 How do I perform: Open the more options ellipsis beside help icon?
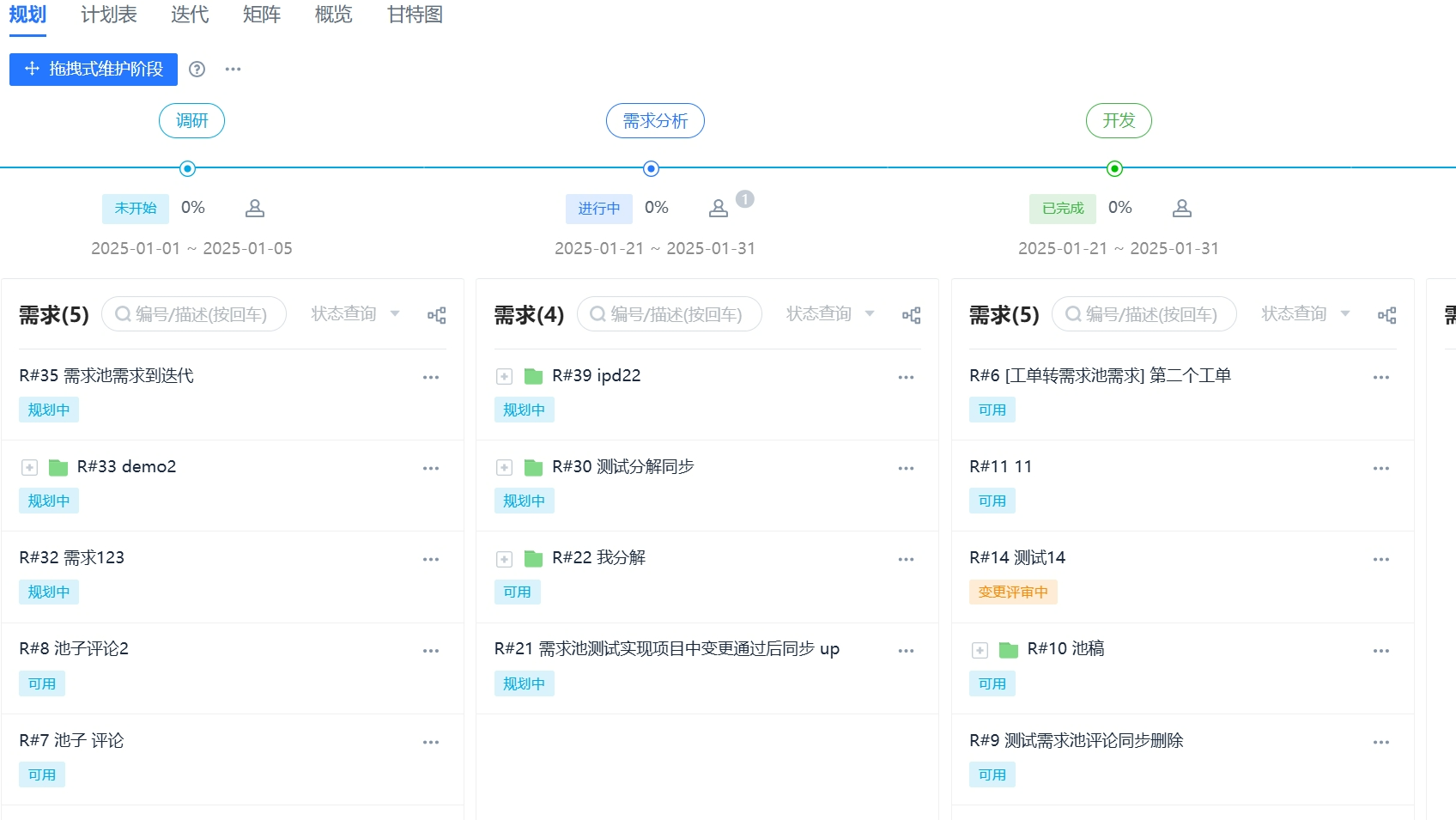[233, 70]
